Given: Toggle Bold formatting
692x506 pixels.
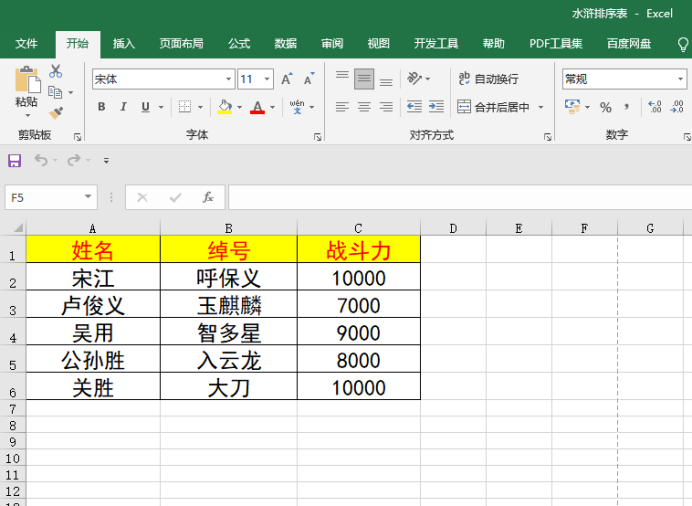Looking at the screenshot, I should [102, 107].
